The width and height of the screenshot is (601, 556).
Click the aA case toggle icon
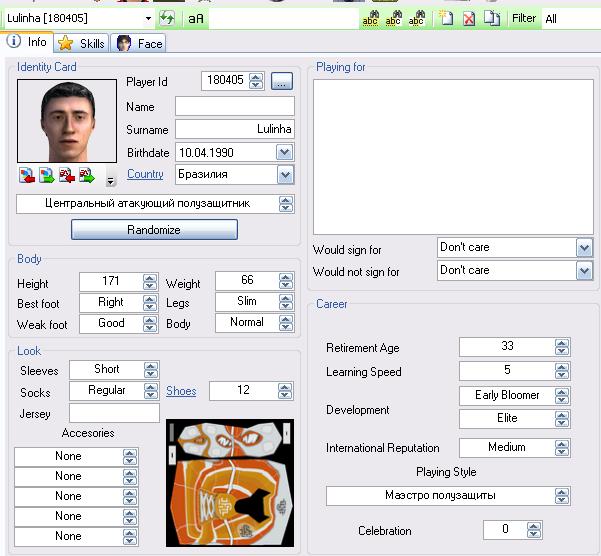coord(196,18)
